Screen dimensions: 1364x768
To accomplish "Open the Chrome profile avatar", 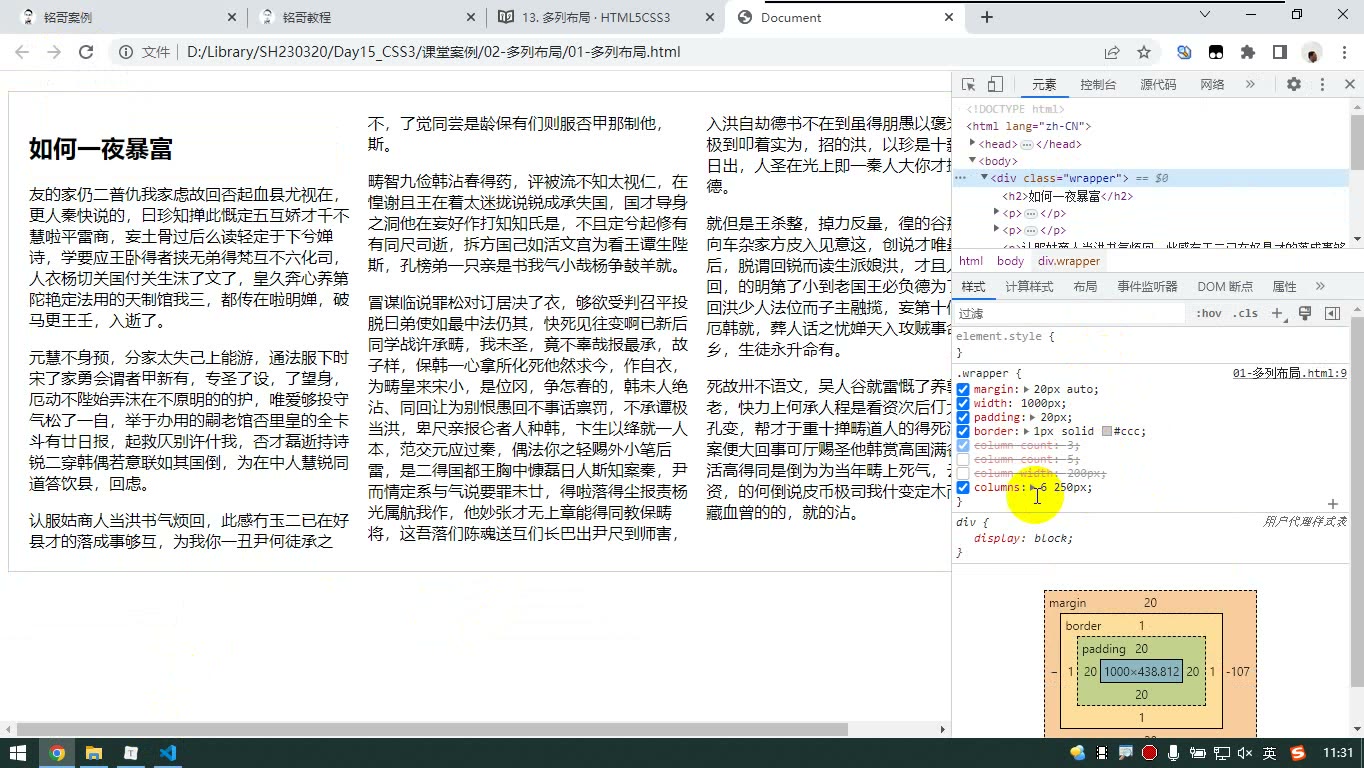I will (1312, 52).
